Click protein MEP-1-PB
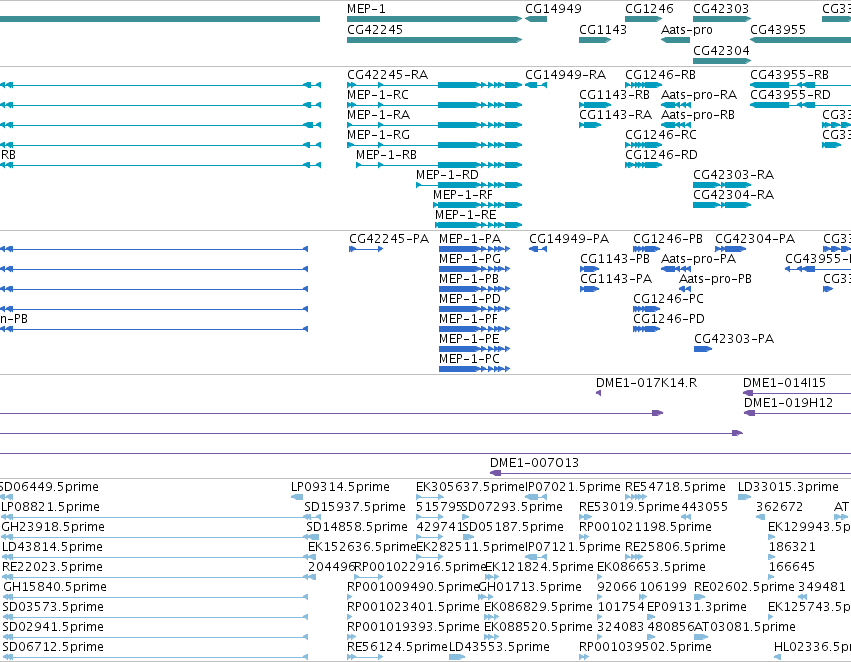Image resolution: width=851 pixels, height=662 pixels. click(x=474, y=289)
